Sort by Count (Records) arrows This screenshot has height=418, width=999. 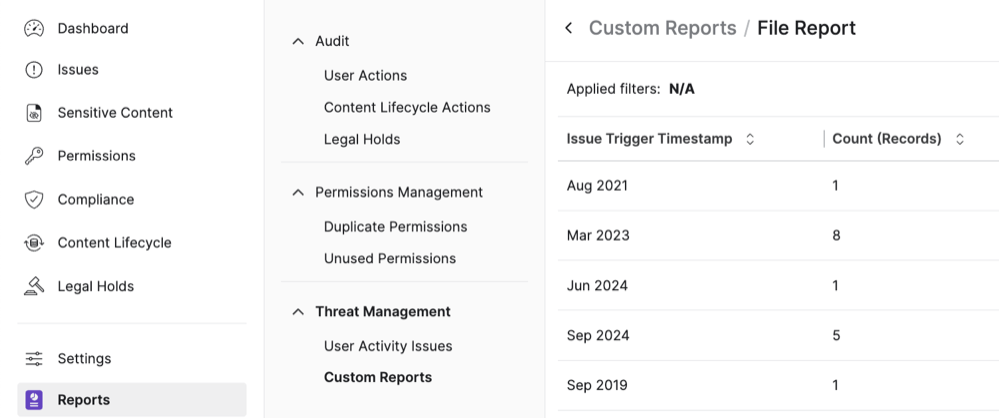pyautogui.click(x=959, y=139)
